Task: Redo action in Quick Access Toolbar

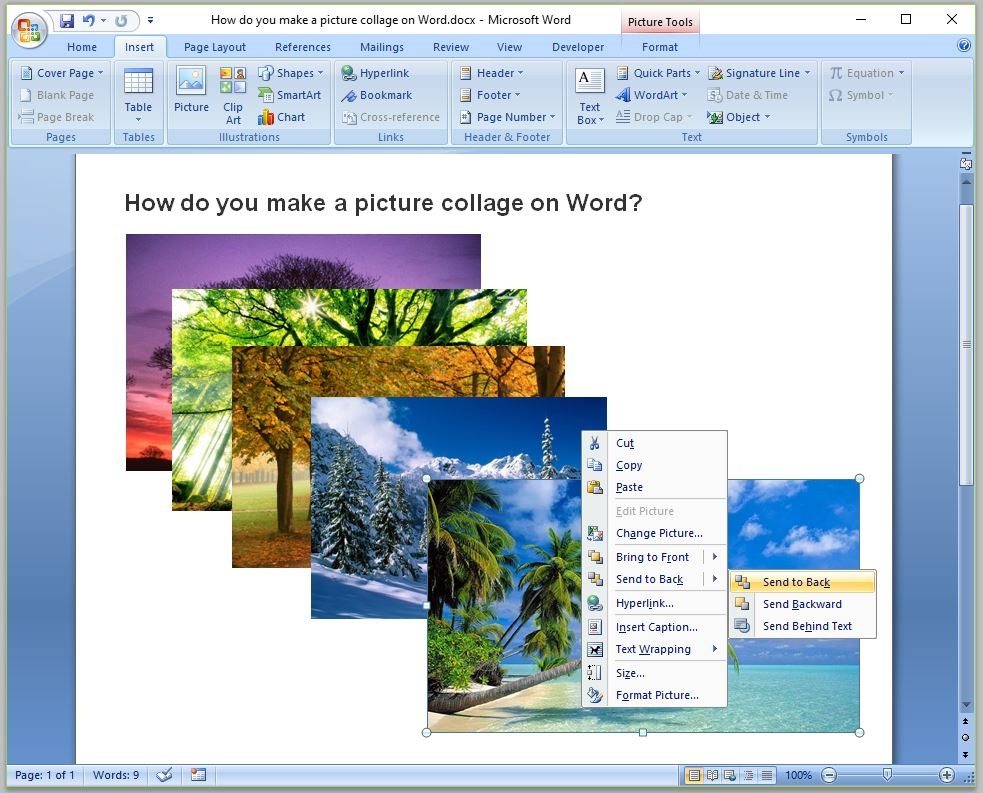Action: (121, 21)
